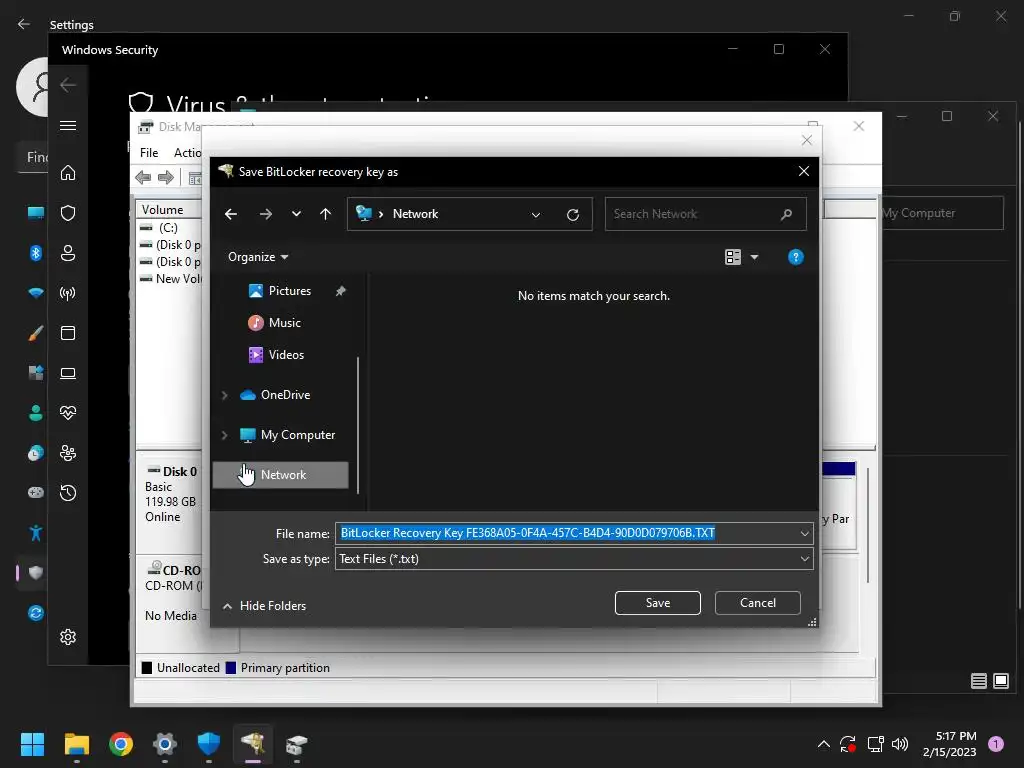
Task: Open Disk Management File menu
Action: (149, 153)
